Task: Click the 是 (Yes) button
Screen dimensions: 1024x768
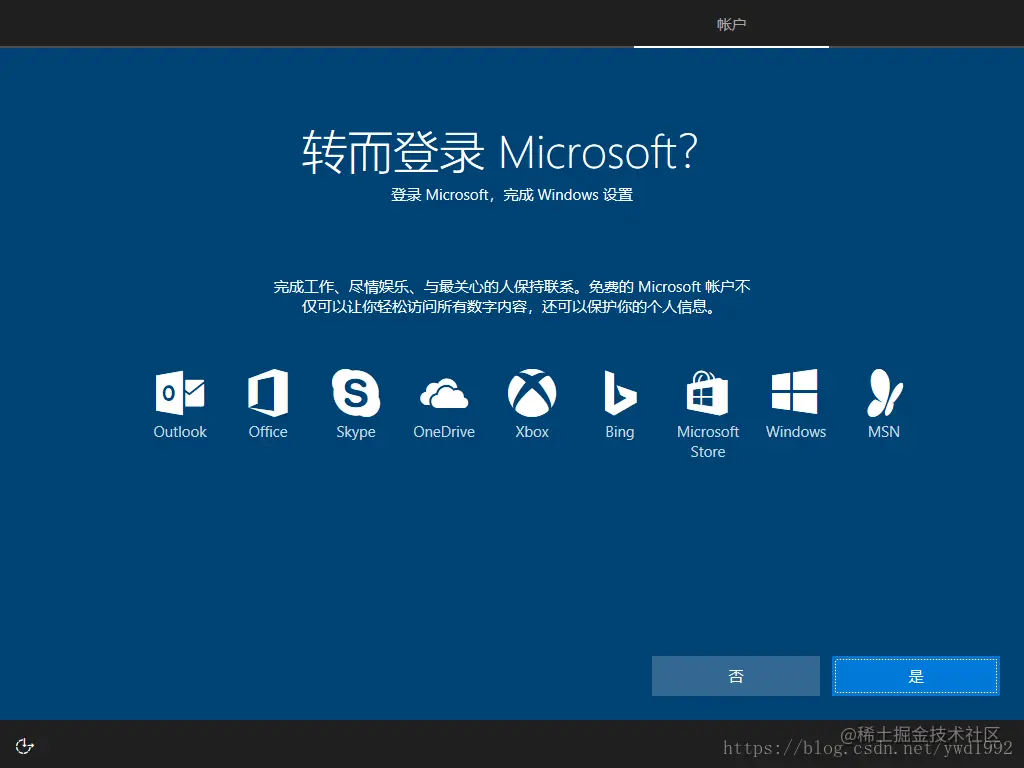Action: coord(916,676)
